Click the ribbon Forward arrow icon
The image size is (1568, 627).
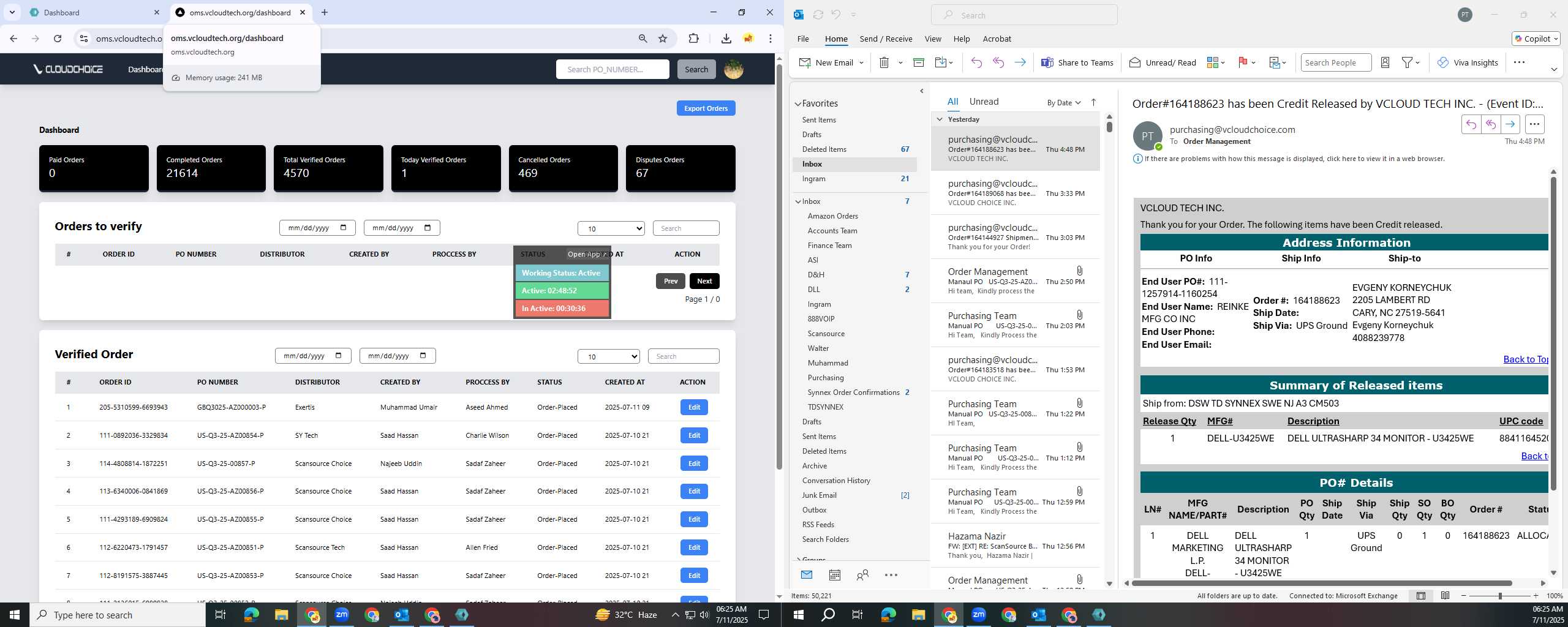(1020, 62)
